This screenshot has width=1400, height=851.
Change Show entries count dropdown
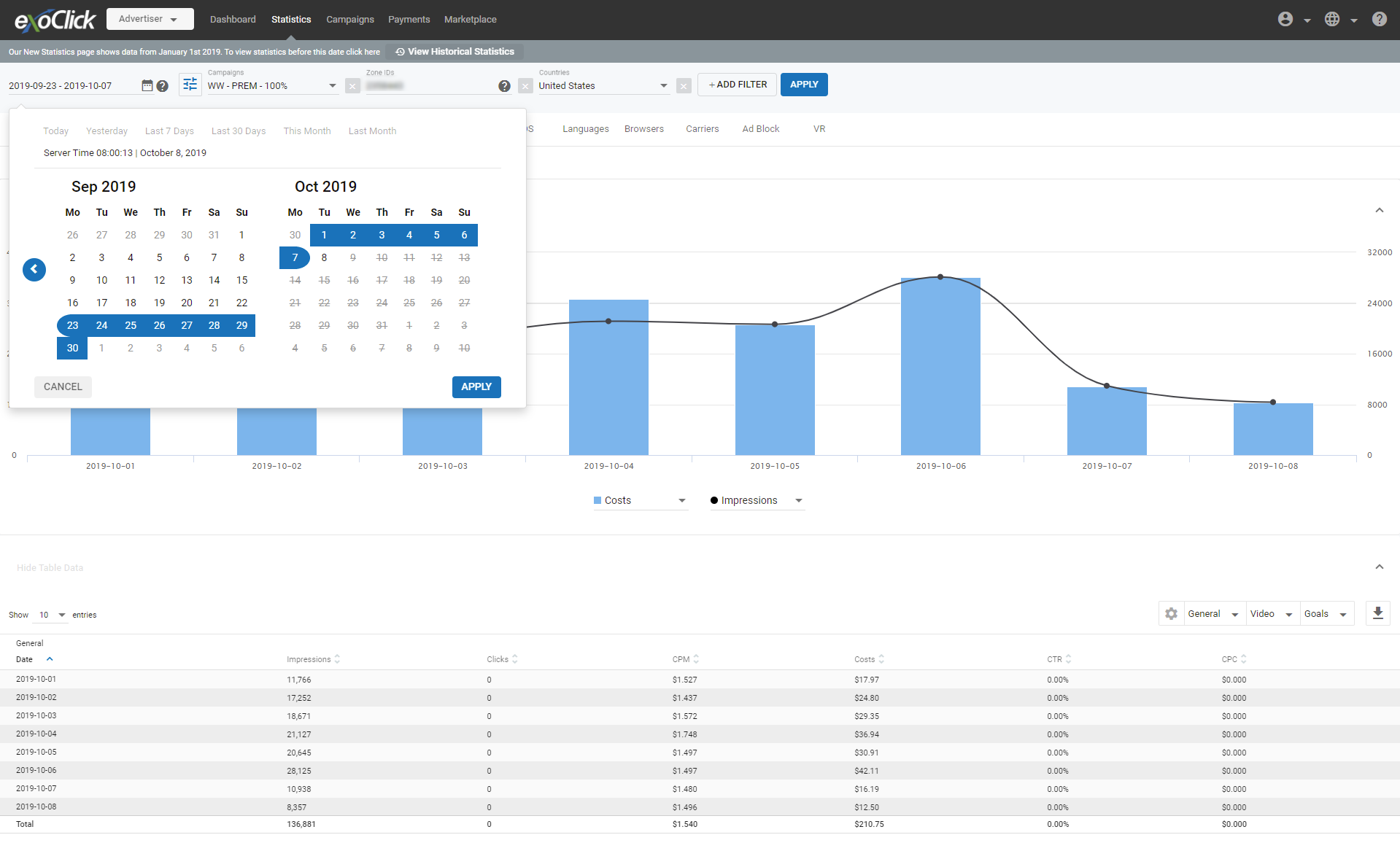pos(51,615)
